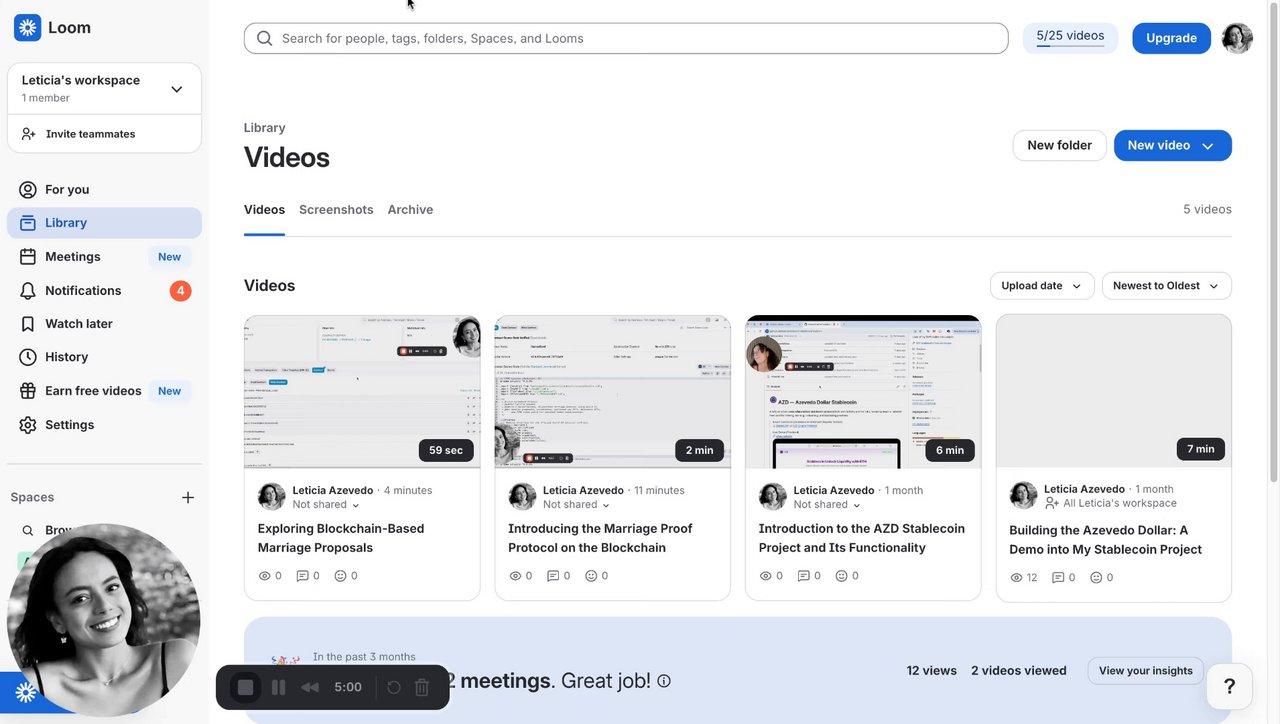Select Library in the sidebar
This screenshot has width=1280, height=724.
coord(104,223)
